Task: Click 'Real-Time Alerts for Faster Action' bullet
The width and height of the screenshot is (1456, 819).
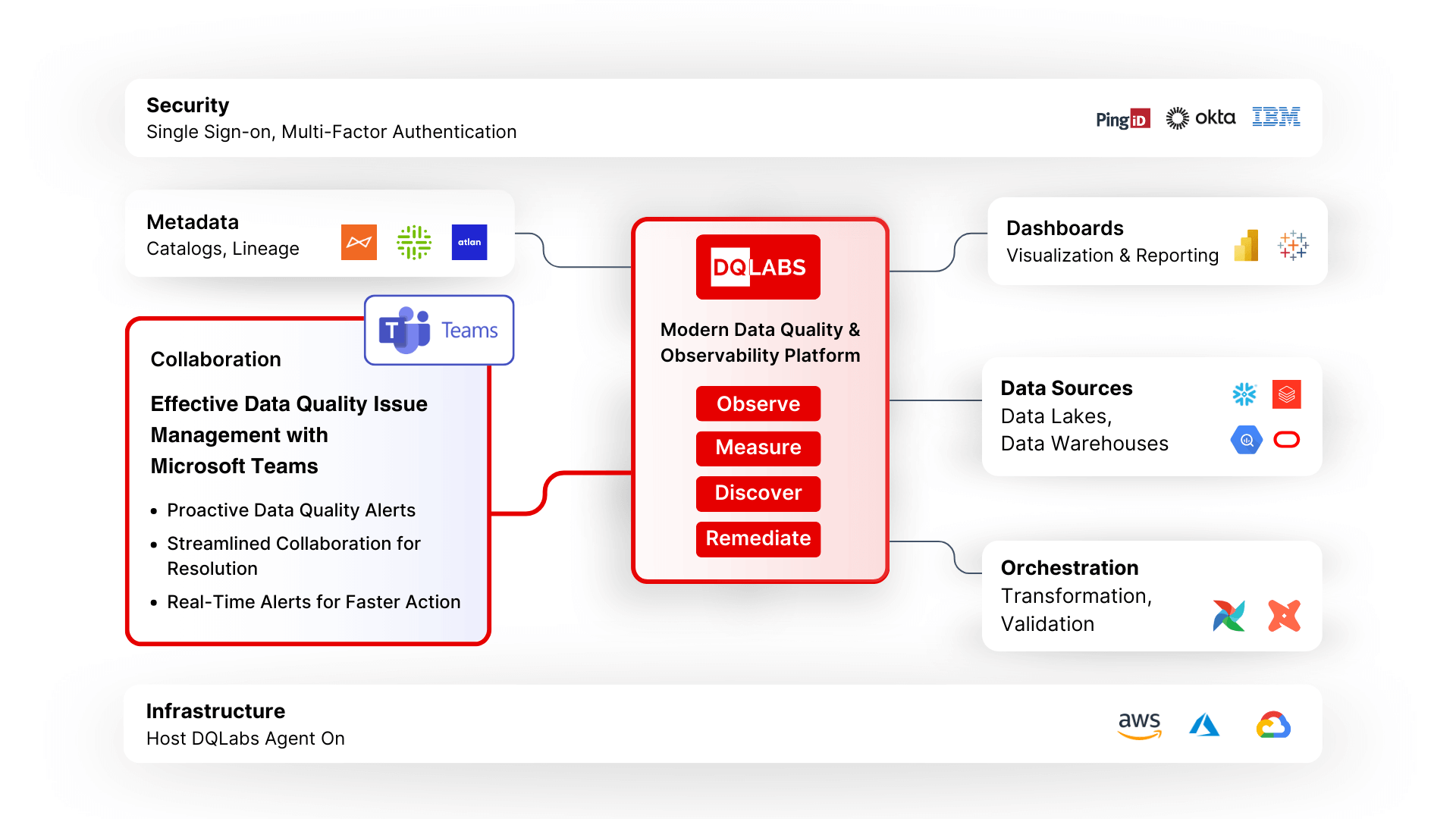Action: click(314, 602)
